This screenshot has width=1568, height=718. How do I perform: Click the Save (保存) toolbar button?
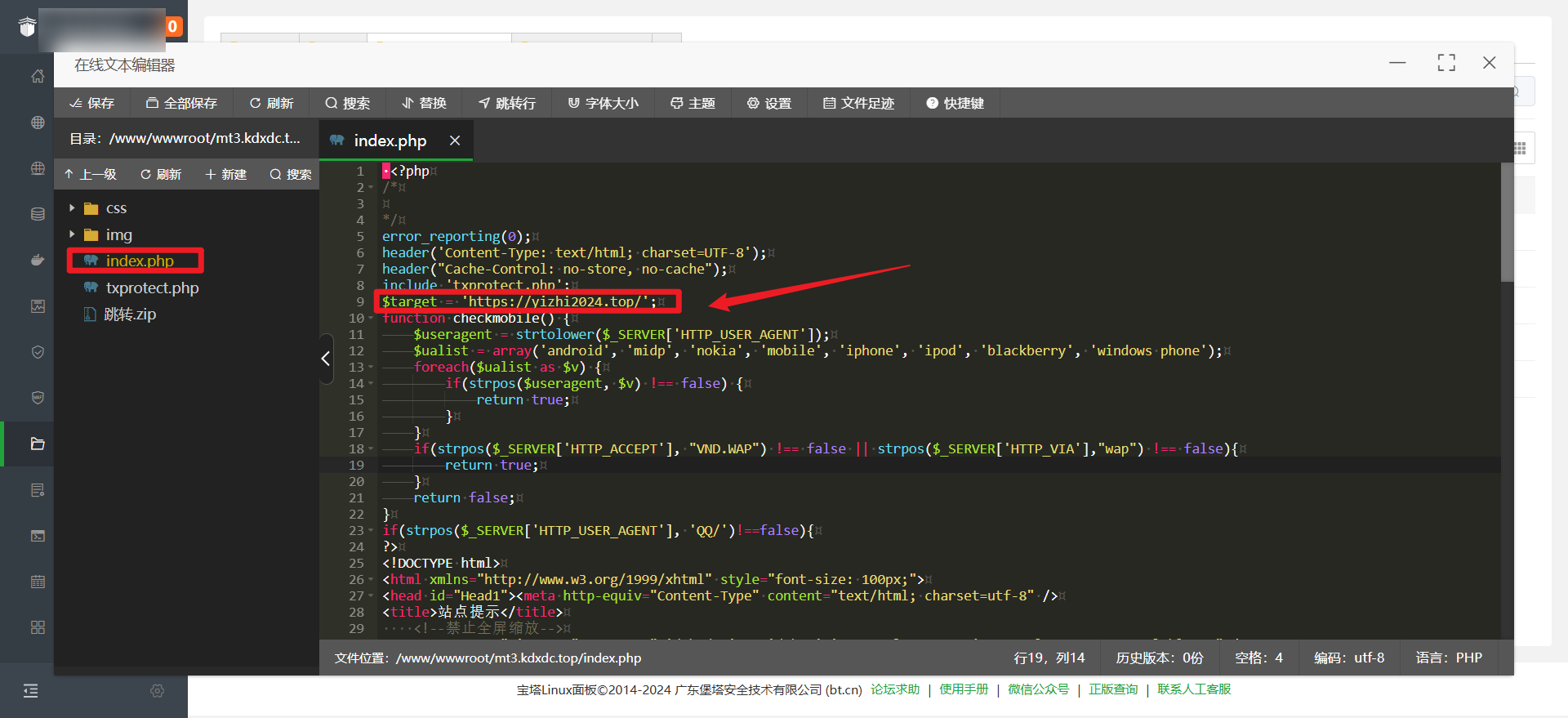(91, 103)
